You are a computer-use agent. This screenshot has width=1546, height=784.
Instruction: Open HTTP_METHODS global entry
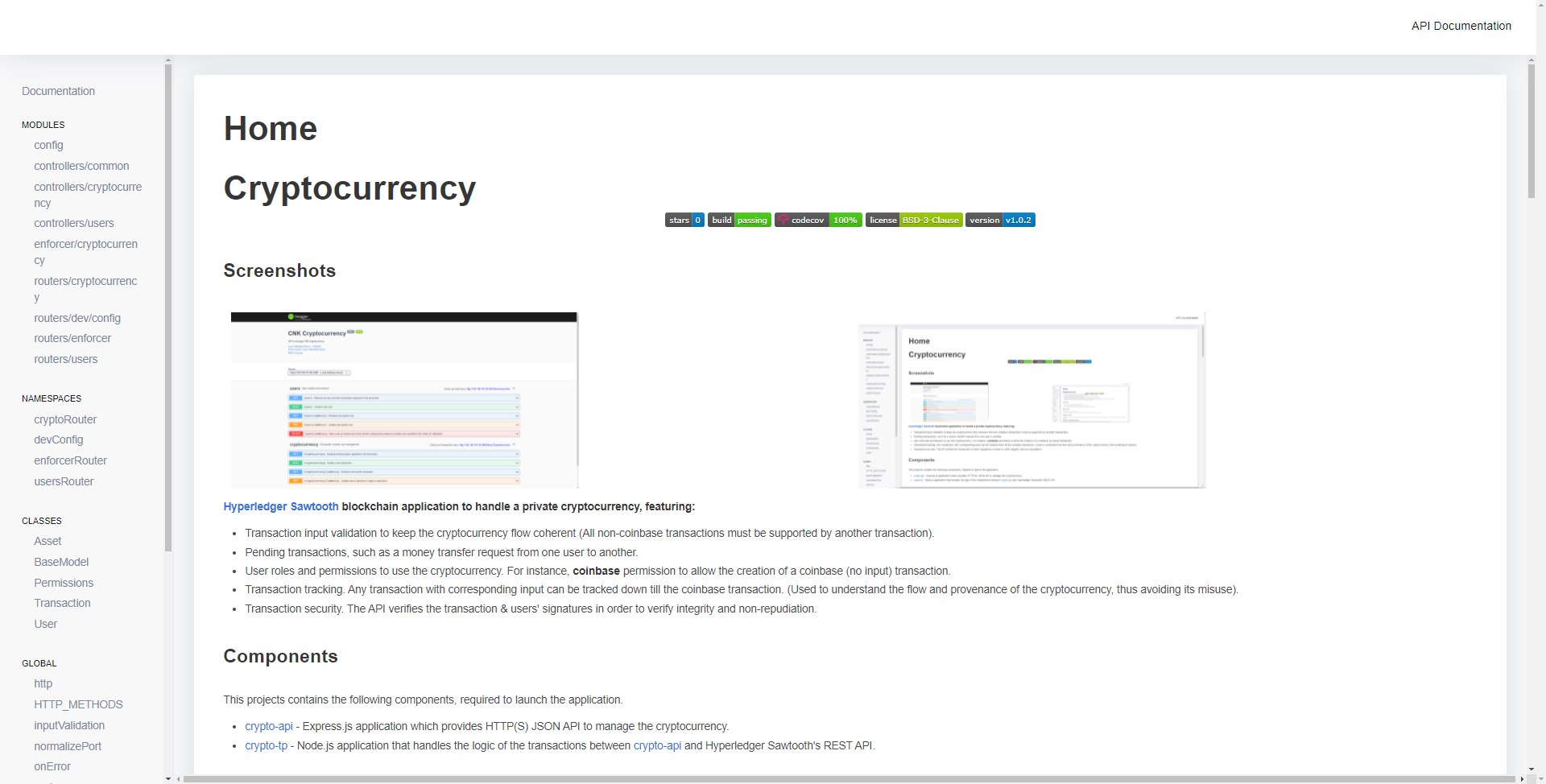coord(78,704)
